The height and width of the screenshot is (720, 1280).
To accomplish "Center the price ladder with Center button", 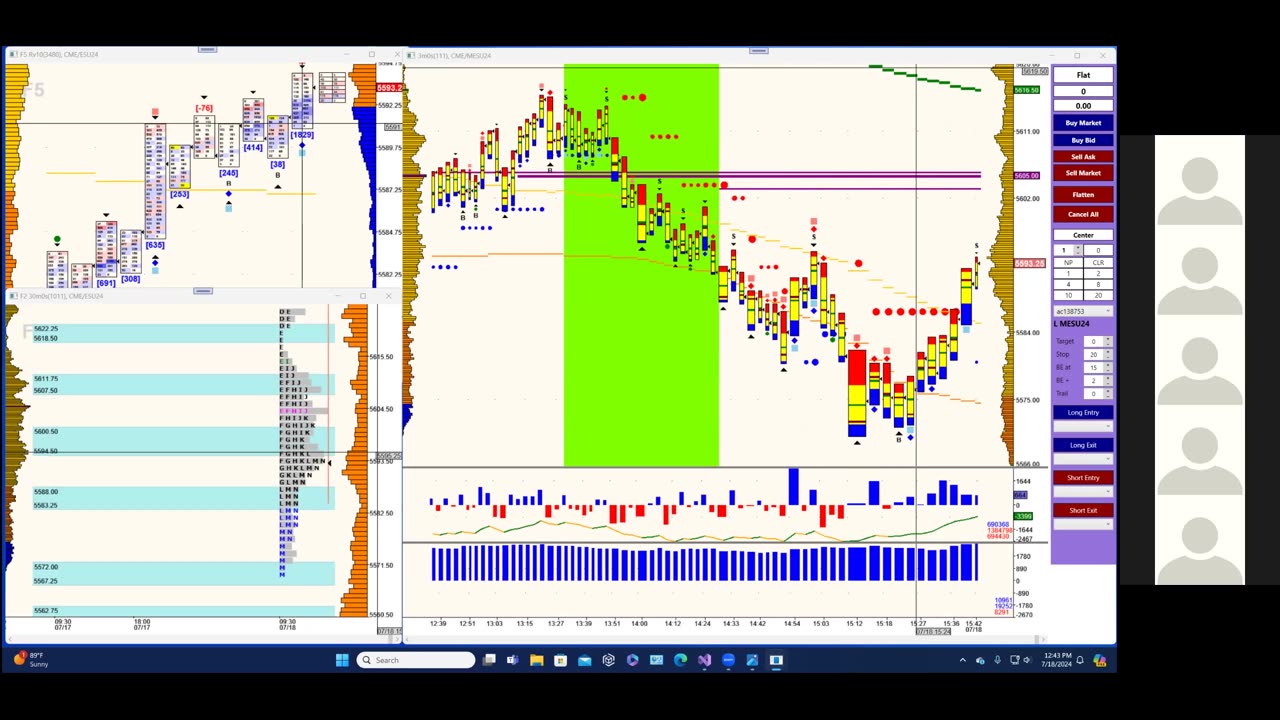I will [x=1083, y=235].
